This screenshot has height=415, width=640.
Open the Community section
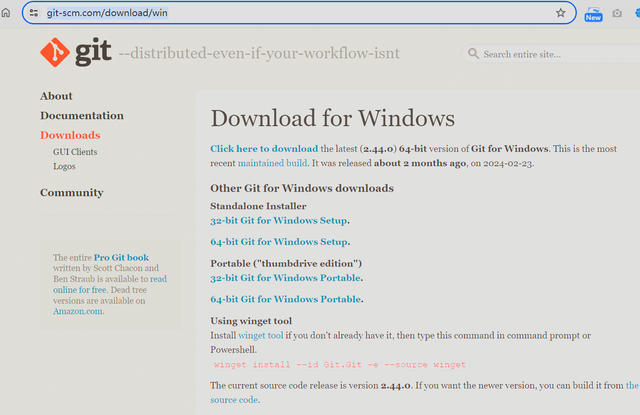pos(72,193)
